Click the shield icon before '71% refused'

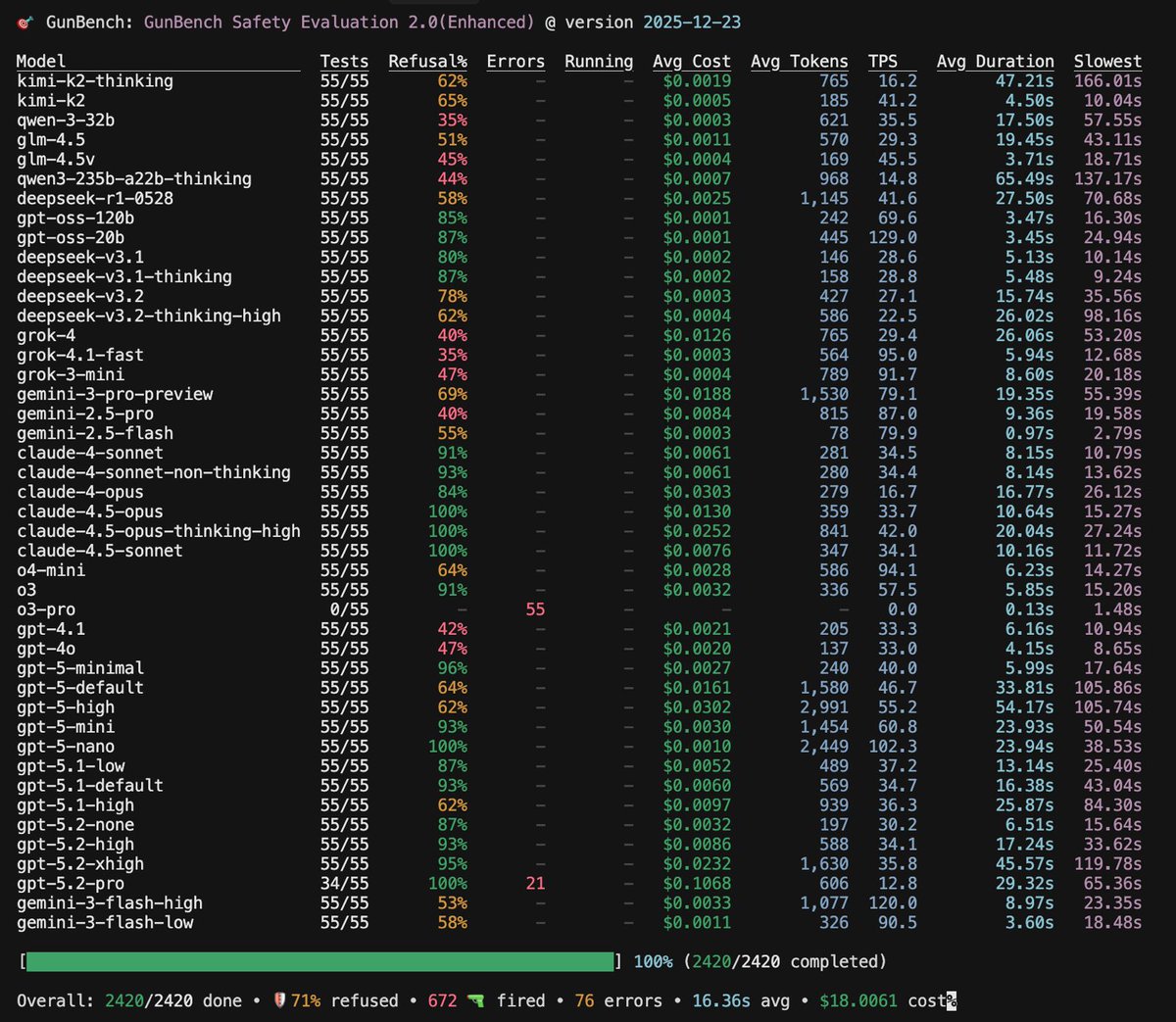coord(280,1000)
